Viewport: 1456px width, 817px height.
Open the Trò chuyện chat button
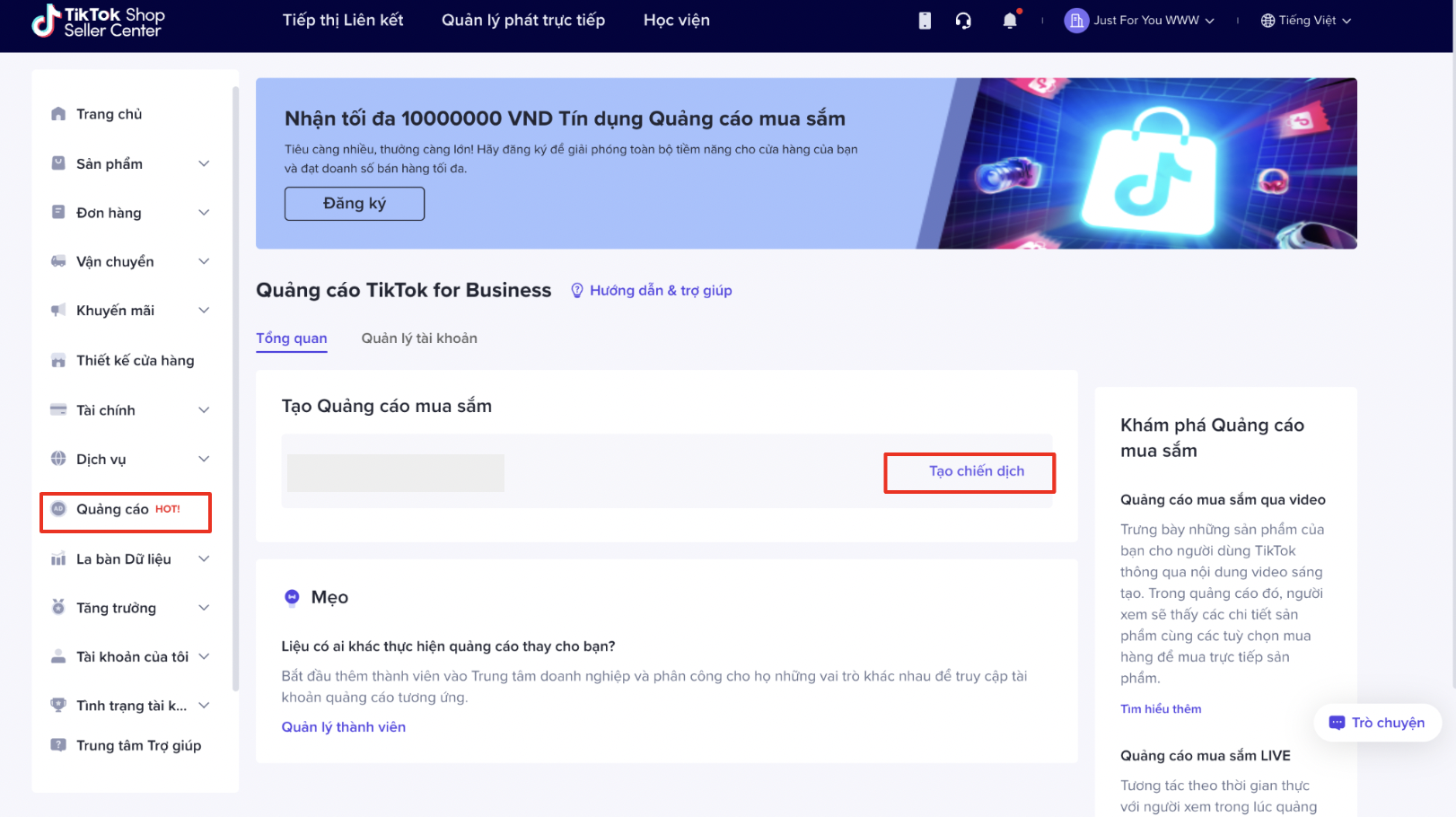click(x=1378, y=723)
